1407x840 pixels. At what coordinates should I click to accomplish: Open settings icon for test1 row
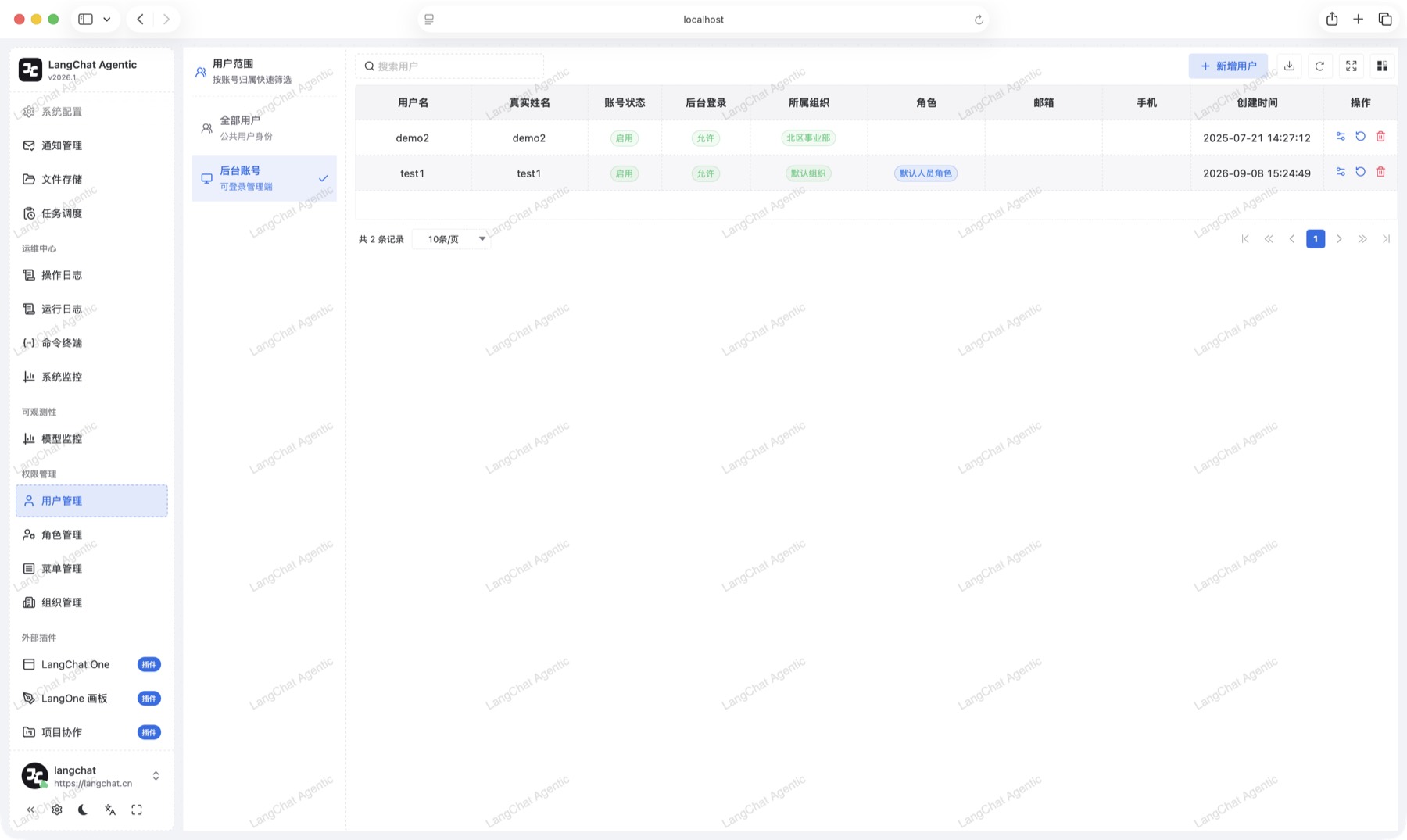point(1341,172)
